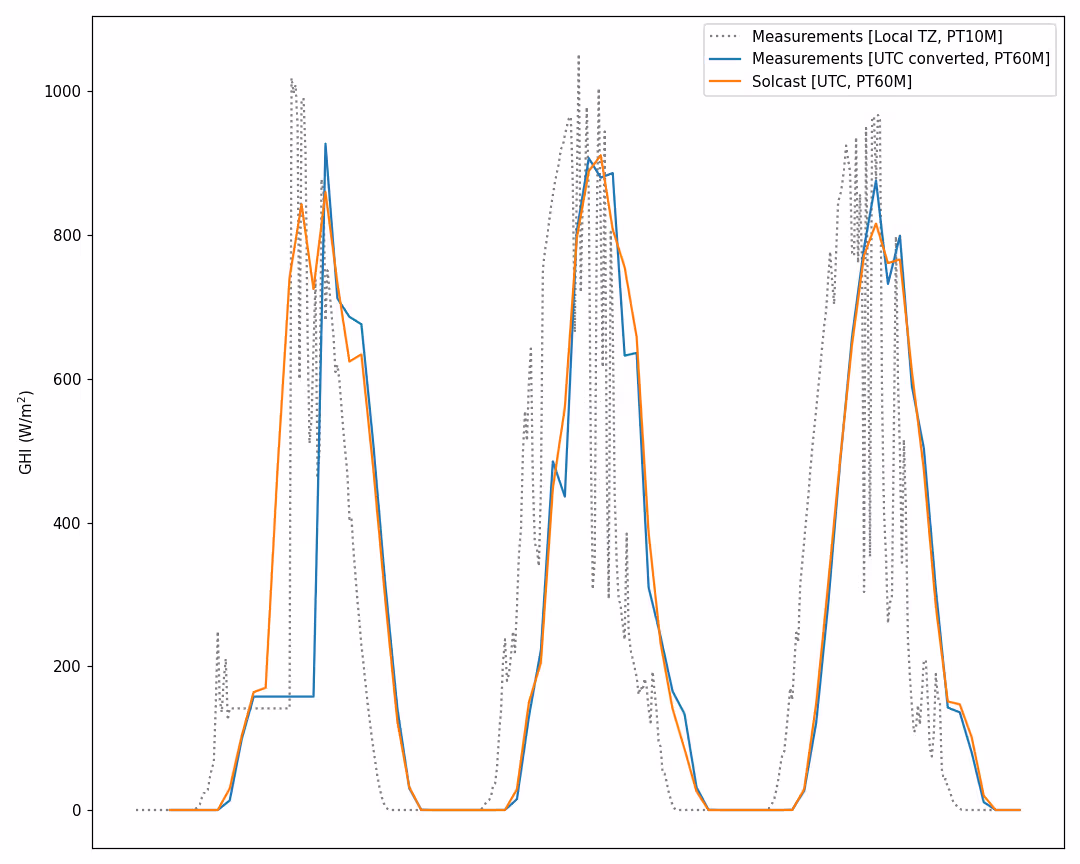Viewport: 1080px width, 864px height.
Task: Click the y-axis tick label 0
Action: (x=76, y=811)
